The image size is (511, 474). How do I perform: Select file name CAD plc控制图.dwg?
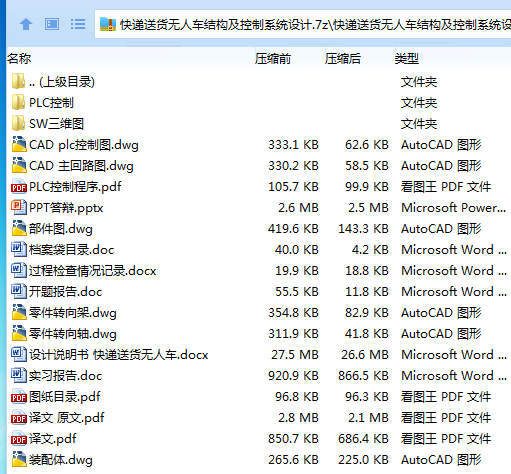pyautogui.click(x=84, y=145)
